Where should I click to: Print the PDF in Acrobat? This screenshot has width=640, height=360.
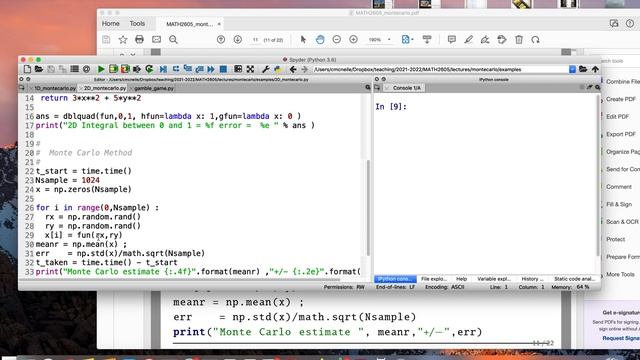click(140, 40)
